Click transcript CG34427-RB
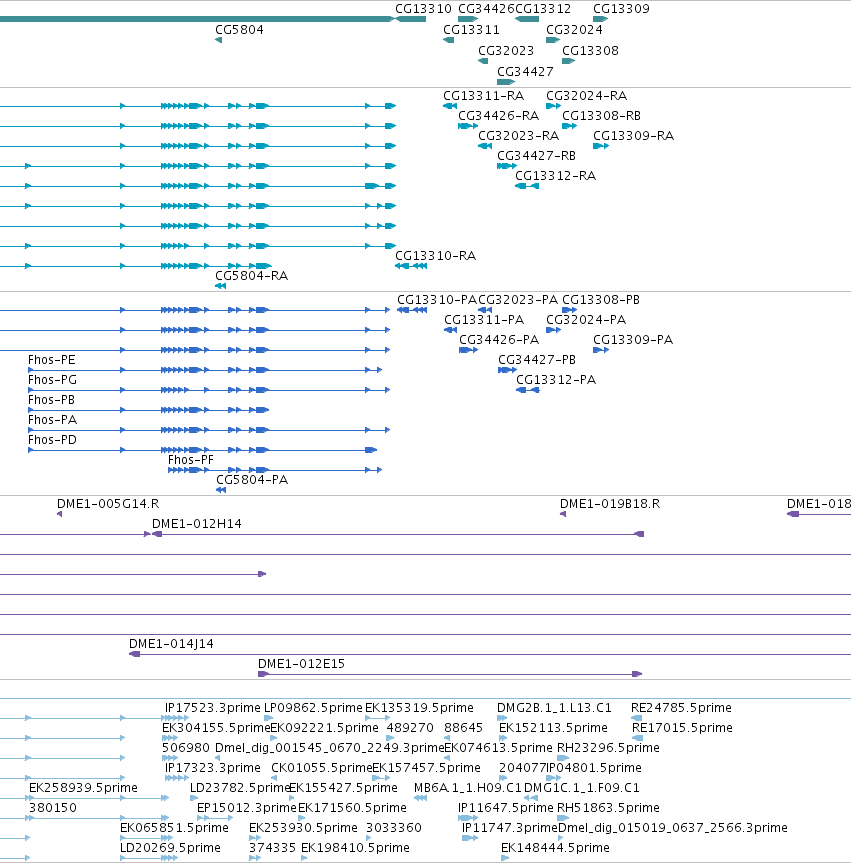851x863 pixels. tap(536, 156)
